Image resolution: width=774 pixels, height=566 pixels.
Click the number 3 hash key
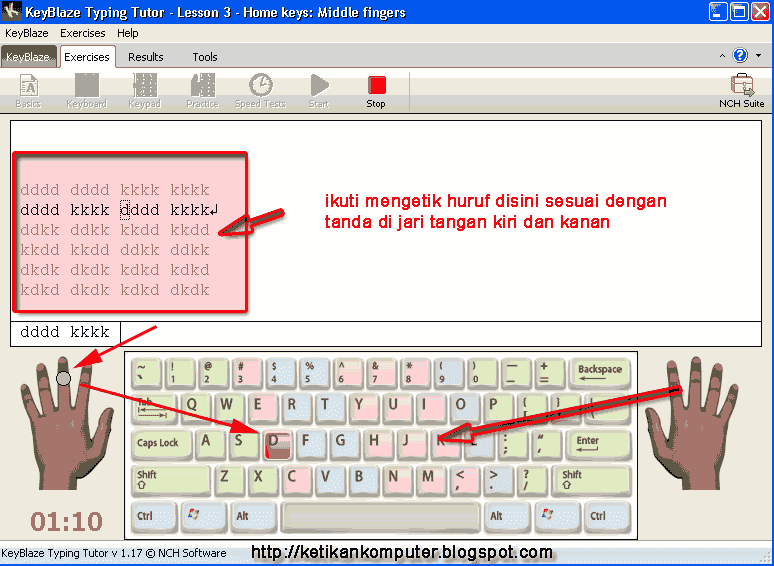click(x=245, y=373)
